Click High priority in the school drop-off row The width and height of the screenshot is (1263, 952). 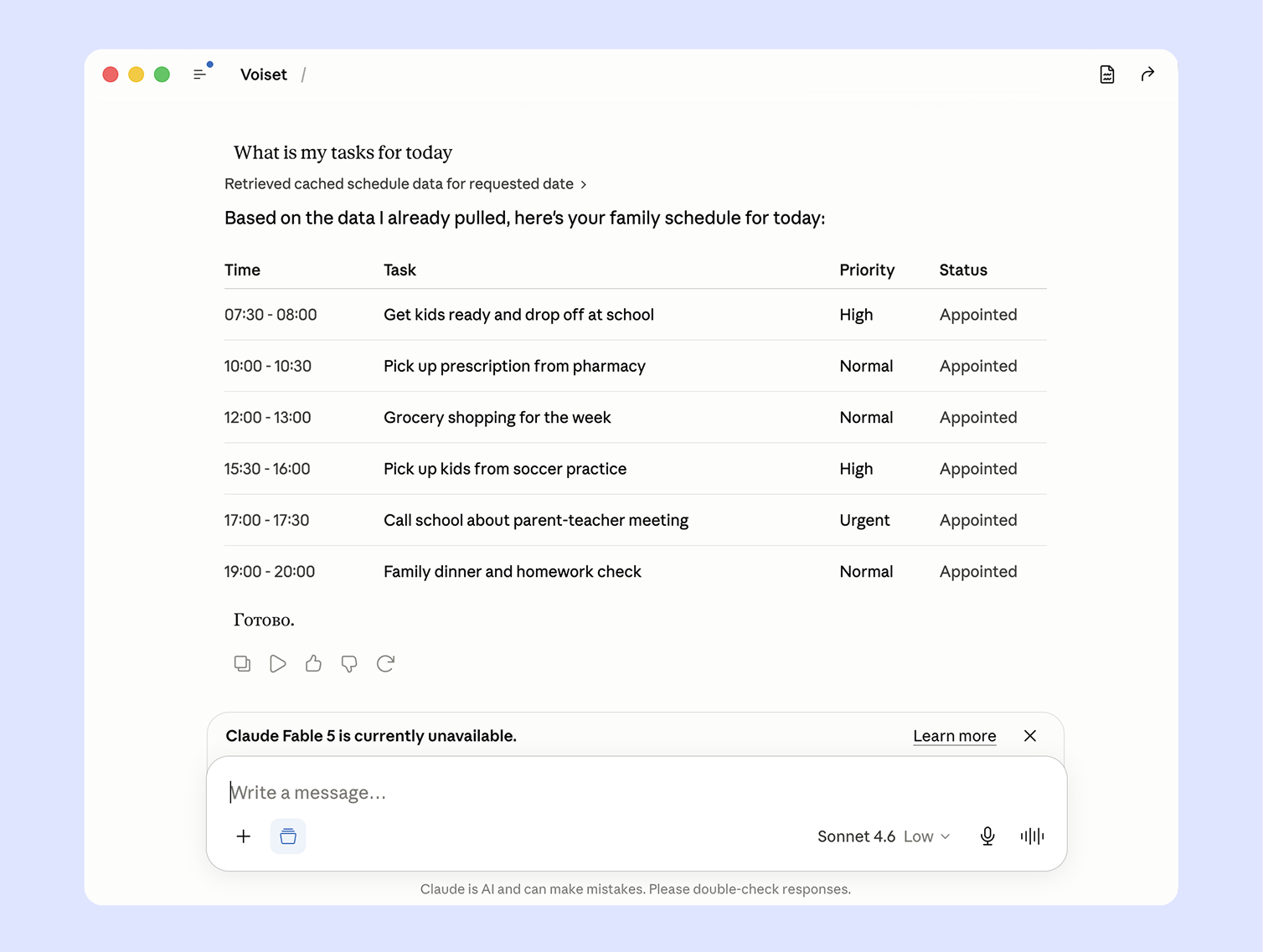[856, 315]
